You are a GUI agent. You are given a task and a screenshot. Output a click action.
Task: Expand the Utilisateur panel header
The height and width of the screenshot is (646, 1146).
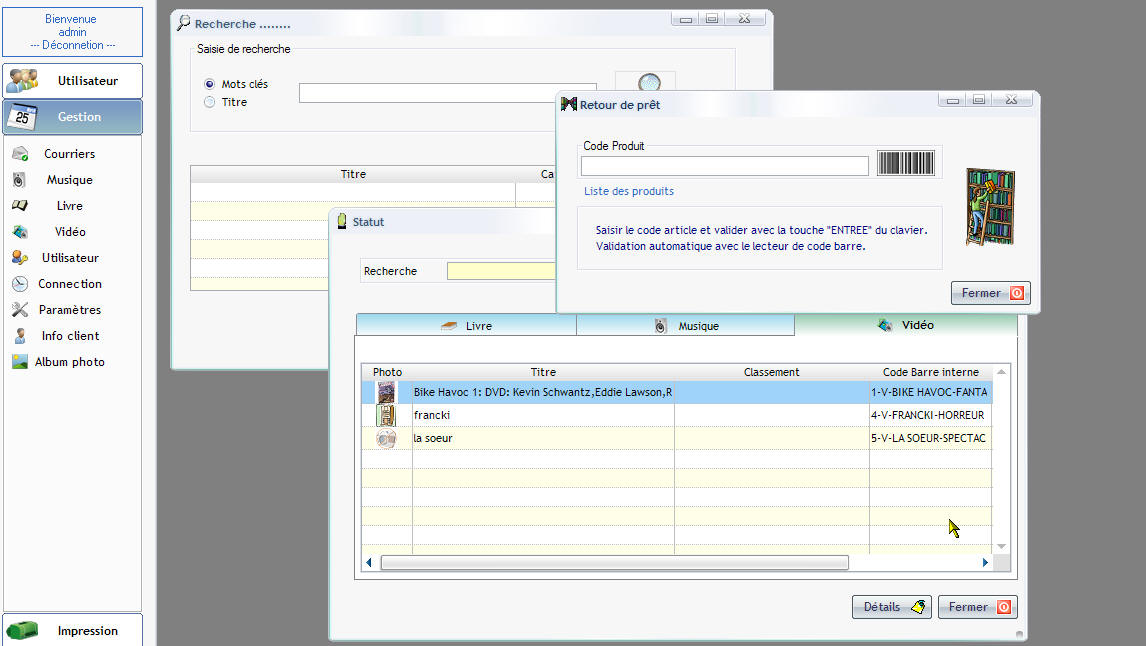[73, 81]
